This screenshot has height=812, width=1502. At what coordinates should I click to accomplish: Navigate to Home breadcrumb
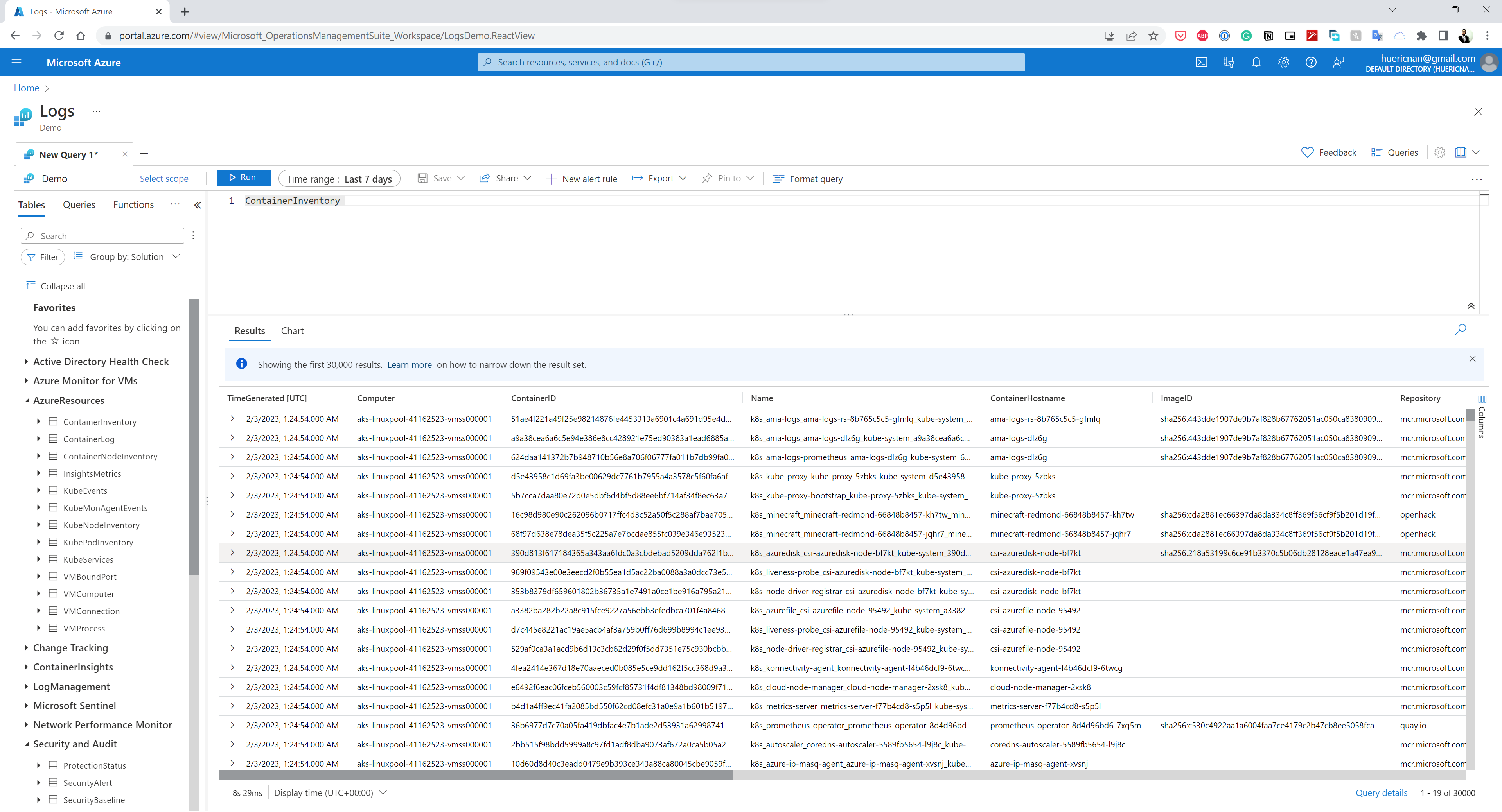(x=26, y=88)
